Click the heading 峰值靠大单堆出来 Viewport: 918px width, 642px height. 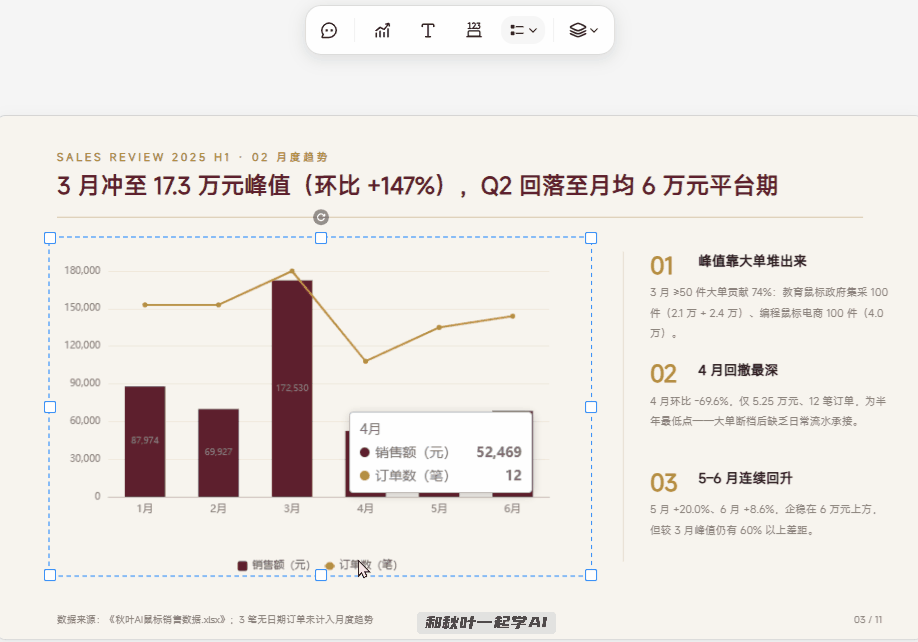752,262
